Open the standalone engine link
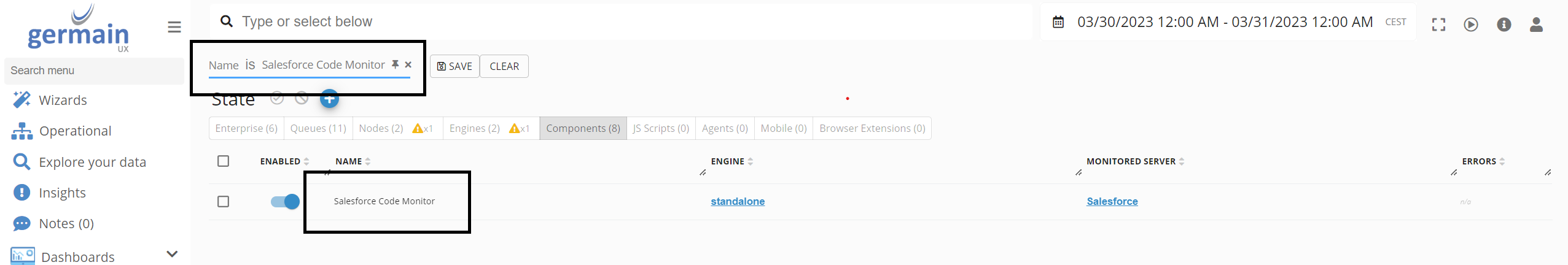Screen dimensions: 1568x265 click(738, 201)
